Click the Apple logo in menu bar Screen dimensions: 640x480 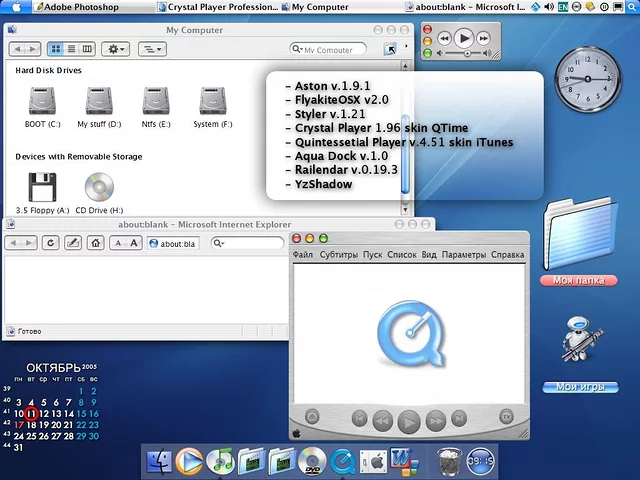(x=16, y=7)
